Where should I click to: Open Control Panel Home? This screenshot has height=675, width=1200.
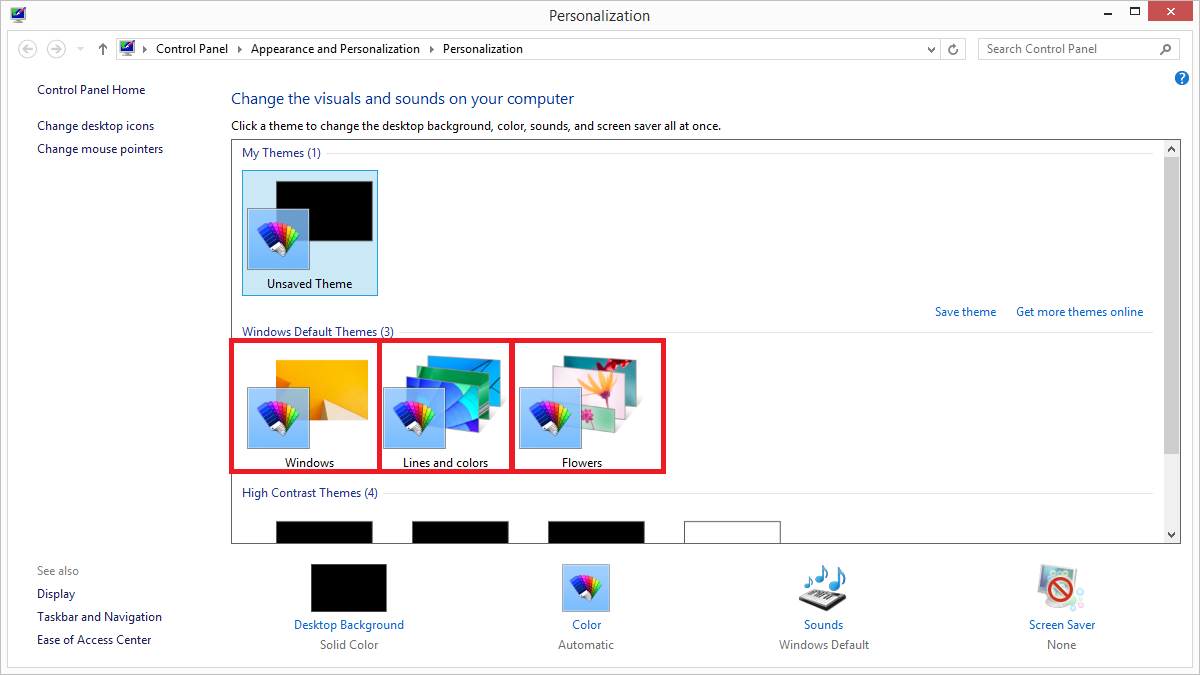[91, 90]
